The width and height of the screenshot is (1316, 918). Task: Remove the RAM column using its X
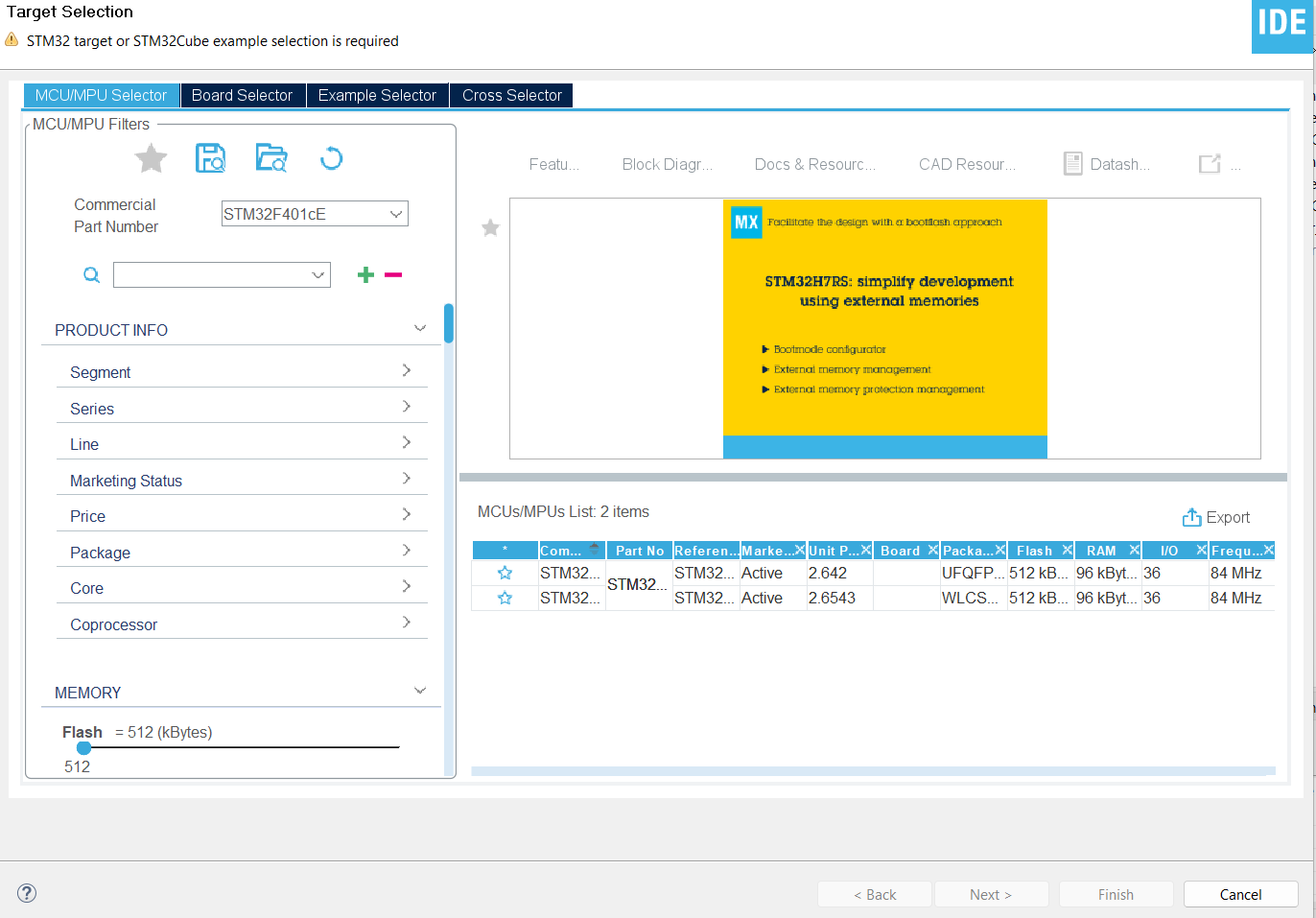coord(1134,550)
